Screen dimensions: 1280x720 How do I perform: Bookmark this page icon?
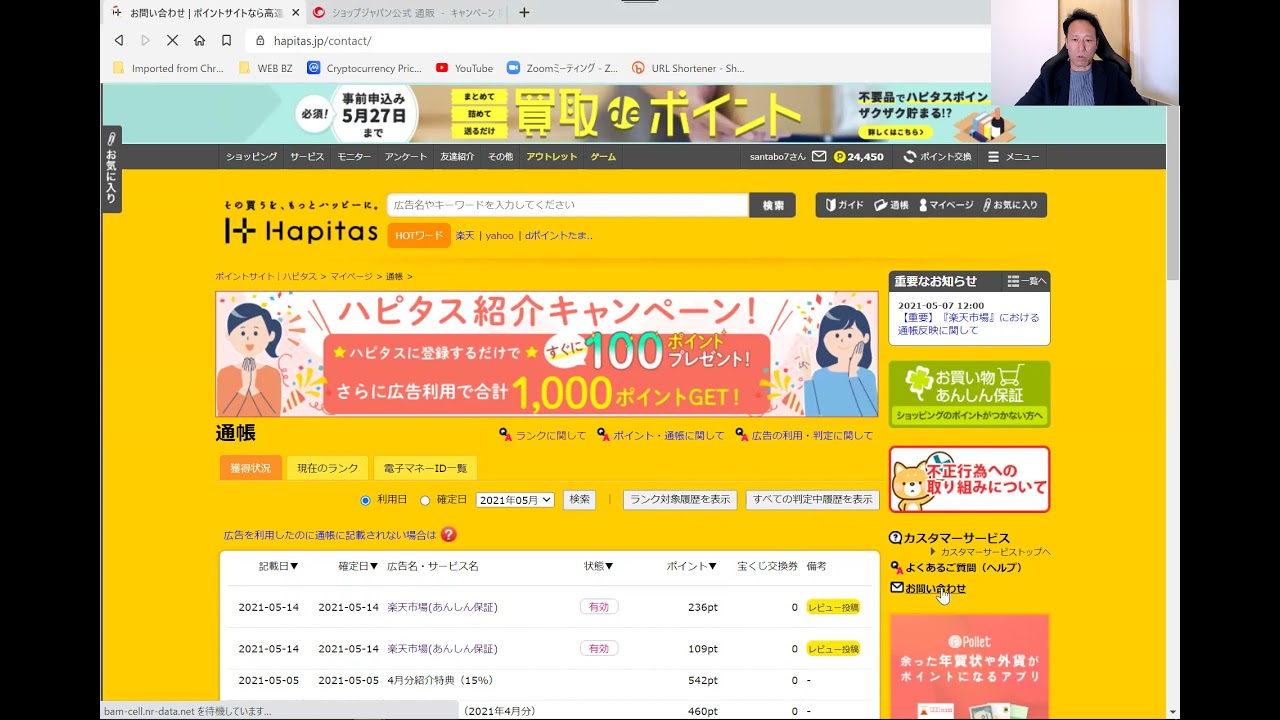click(226, 40)
